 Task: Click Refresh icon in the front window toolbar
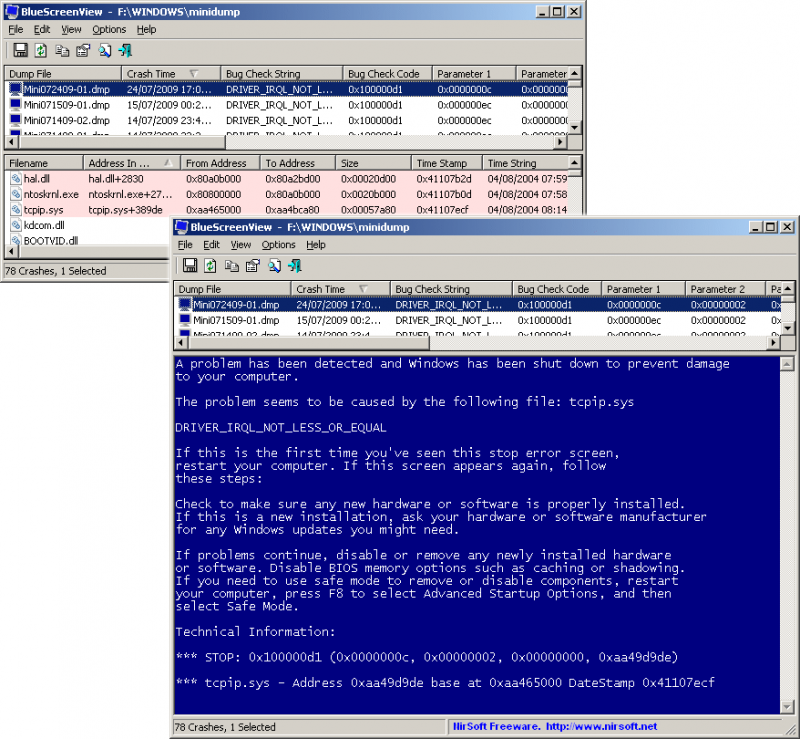pos(210,265)
